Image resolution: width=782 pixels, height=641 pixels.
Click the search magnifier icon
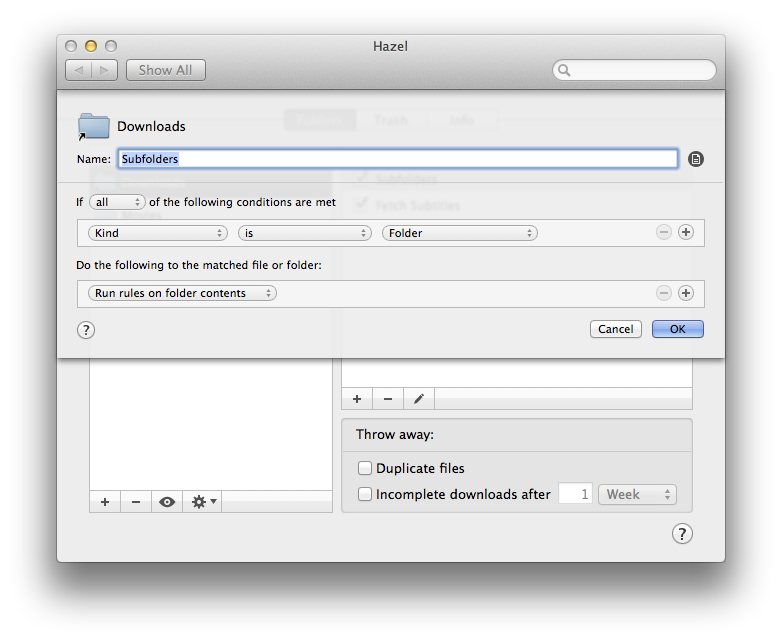[x=564, y=70]
